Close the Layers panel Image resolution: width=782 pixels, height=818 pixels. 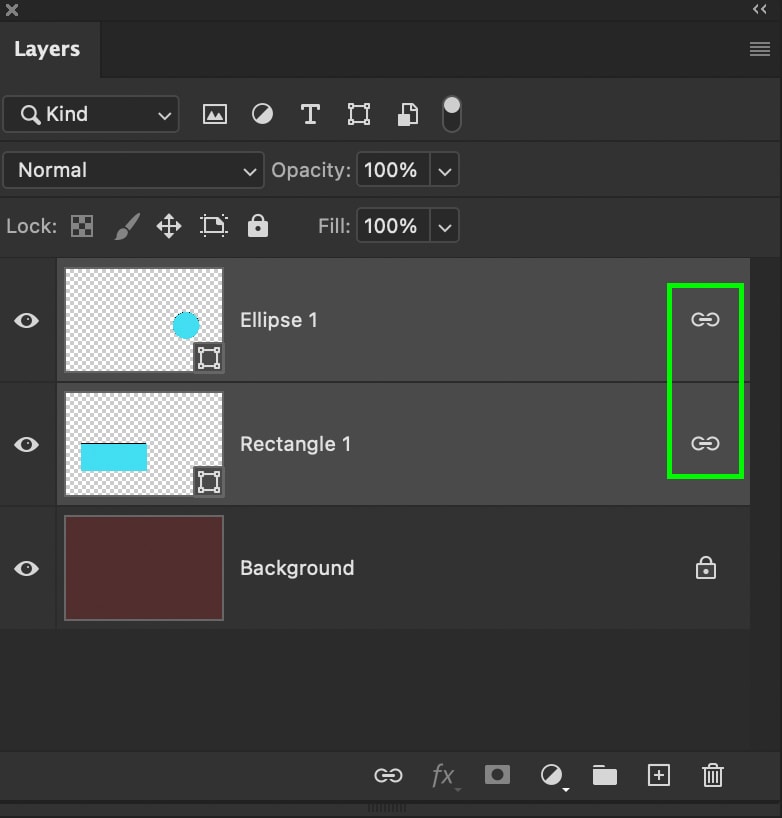[11, 10]
